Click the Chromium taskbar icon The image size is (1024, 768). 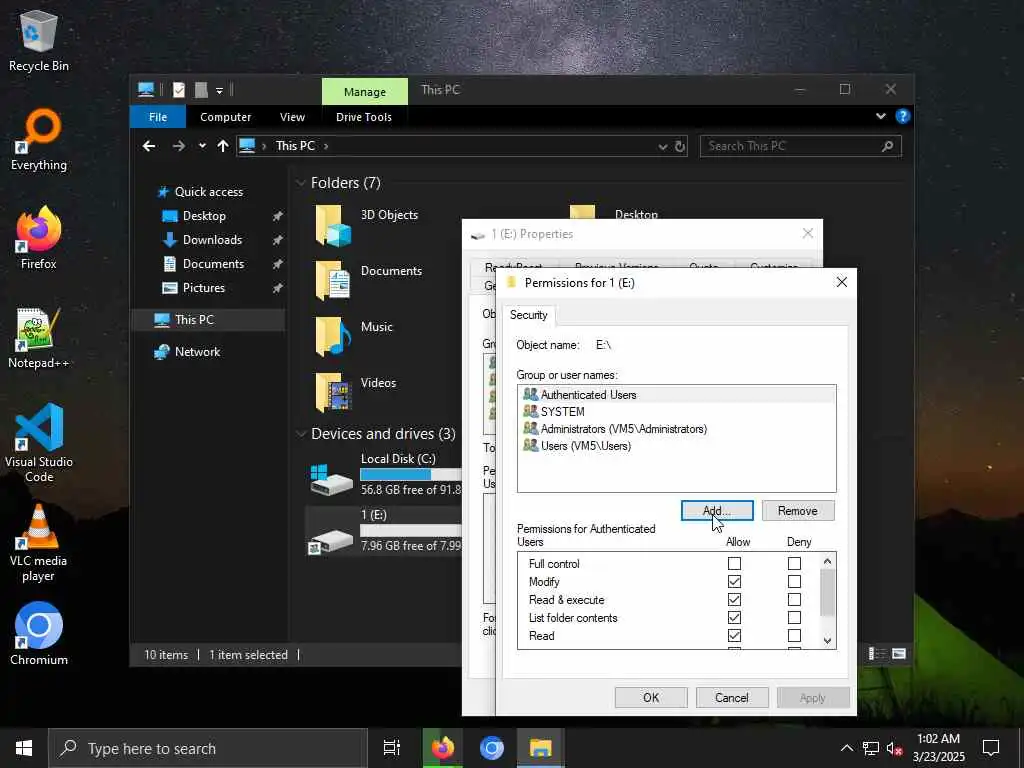tap(492, 748)
